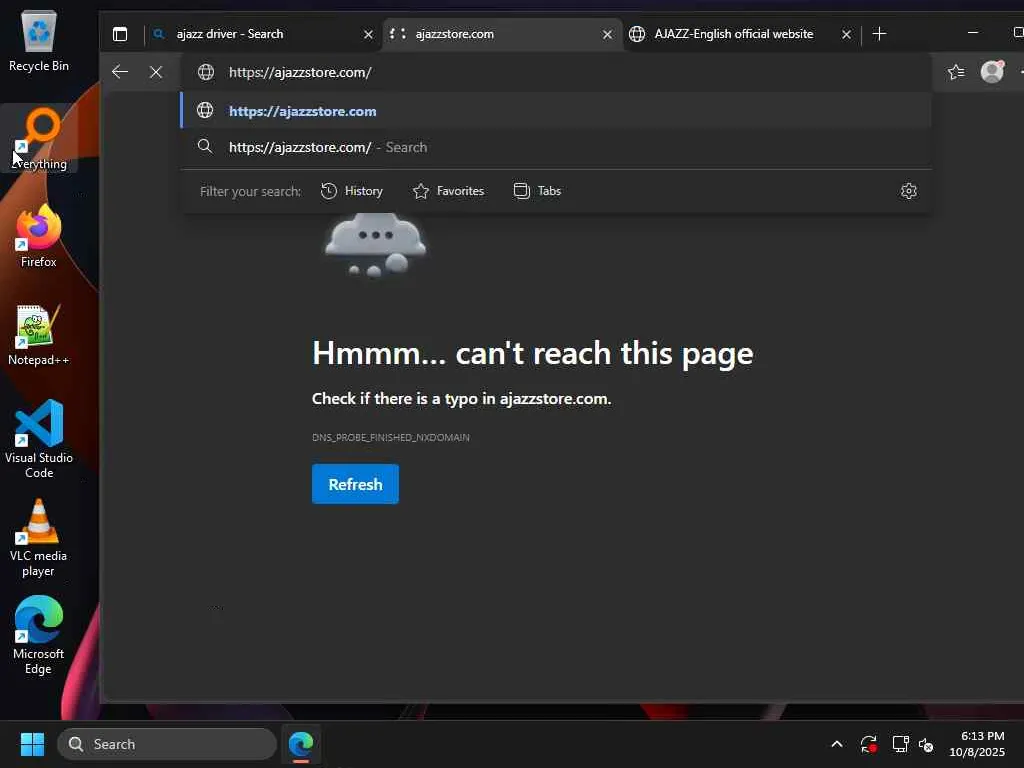The image size is (1024, 768).
Task: Open the Everything search desktop shortcut
Action: pos(39,138)
